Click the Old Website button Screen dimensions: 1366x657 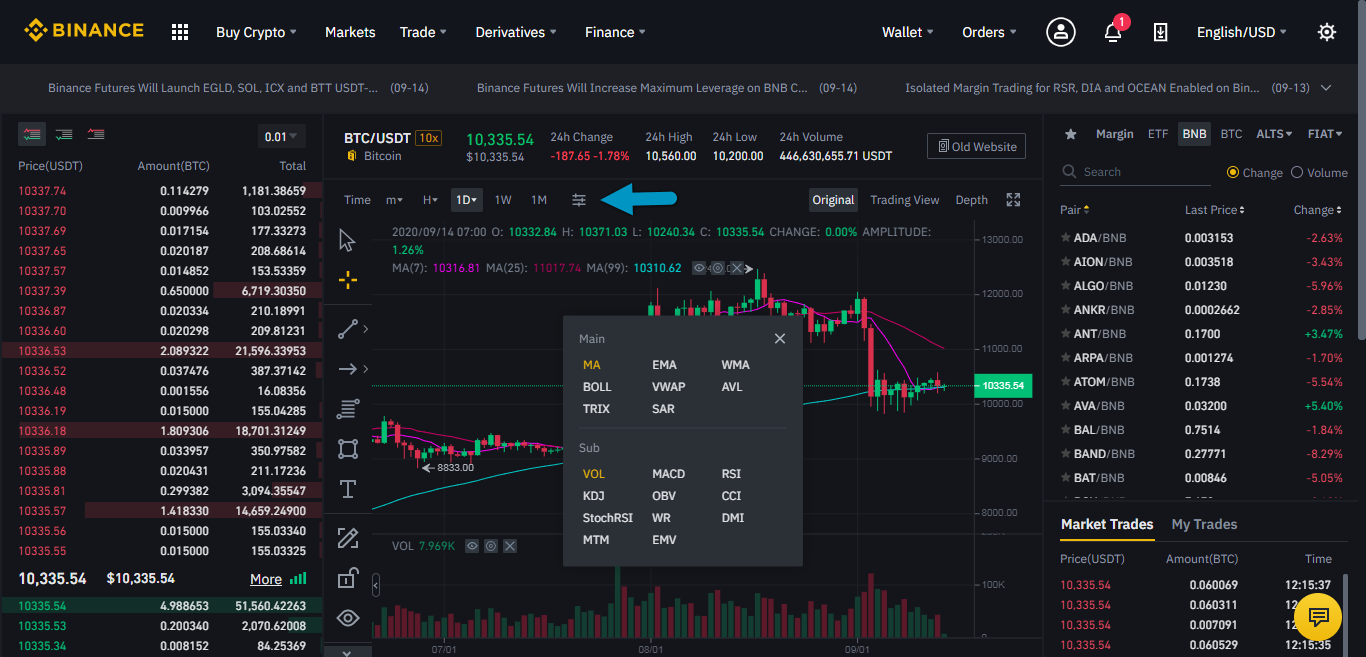point(977,147)
